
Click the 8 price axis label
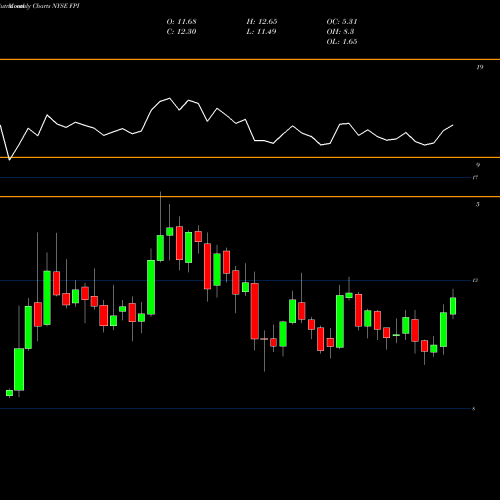pos(474,409)
